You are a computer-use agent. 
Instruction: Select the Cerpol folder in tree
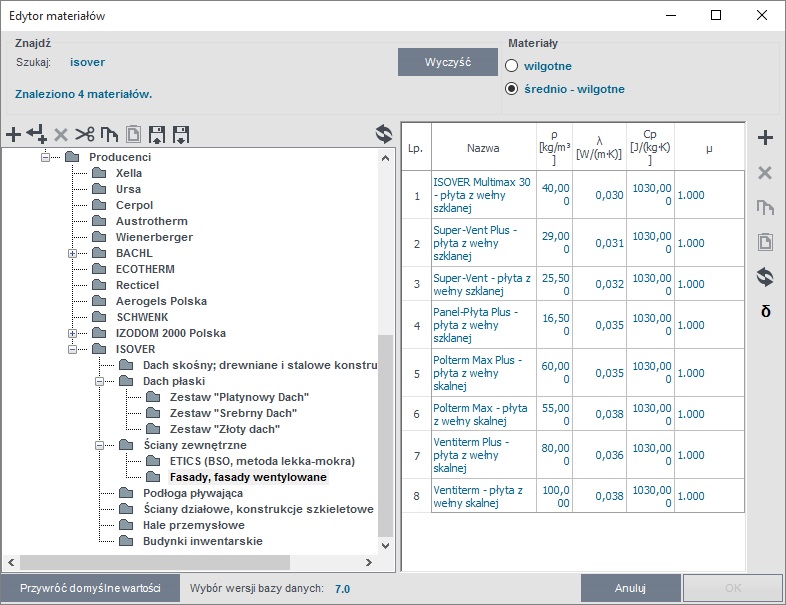[x=134, y=205]
